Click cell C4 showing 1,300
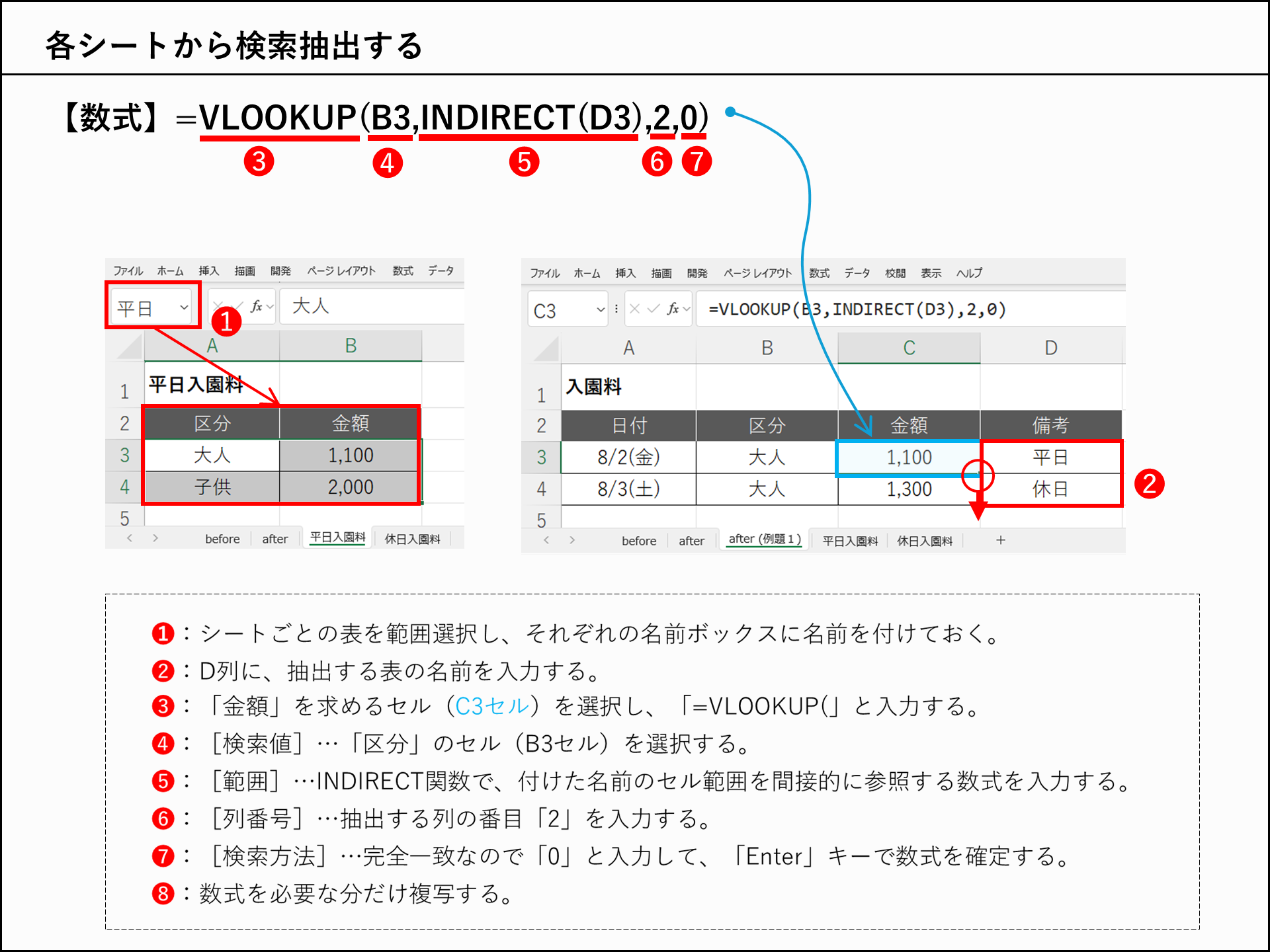This screenshot has width=1270, height=952. 909,489
